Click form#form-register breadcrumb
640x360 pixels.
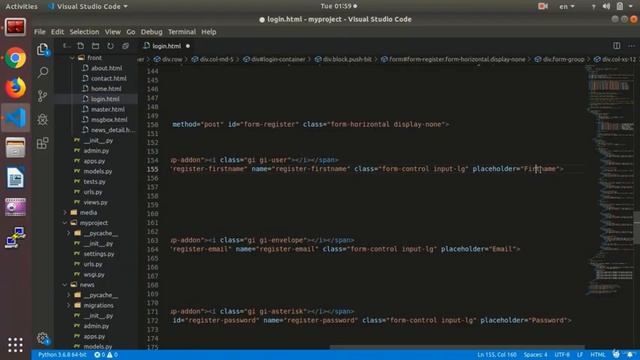point(453,59)
